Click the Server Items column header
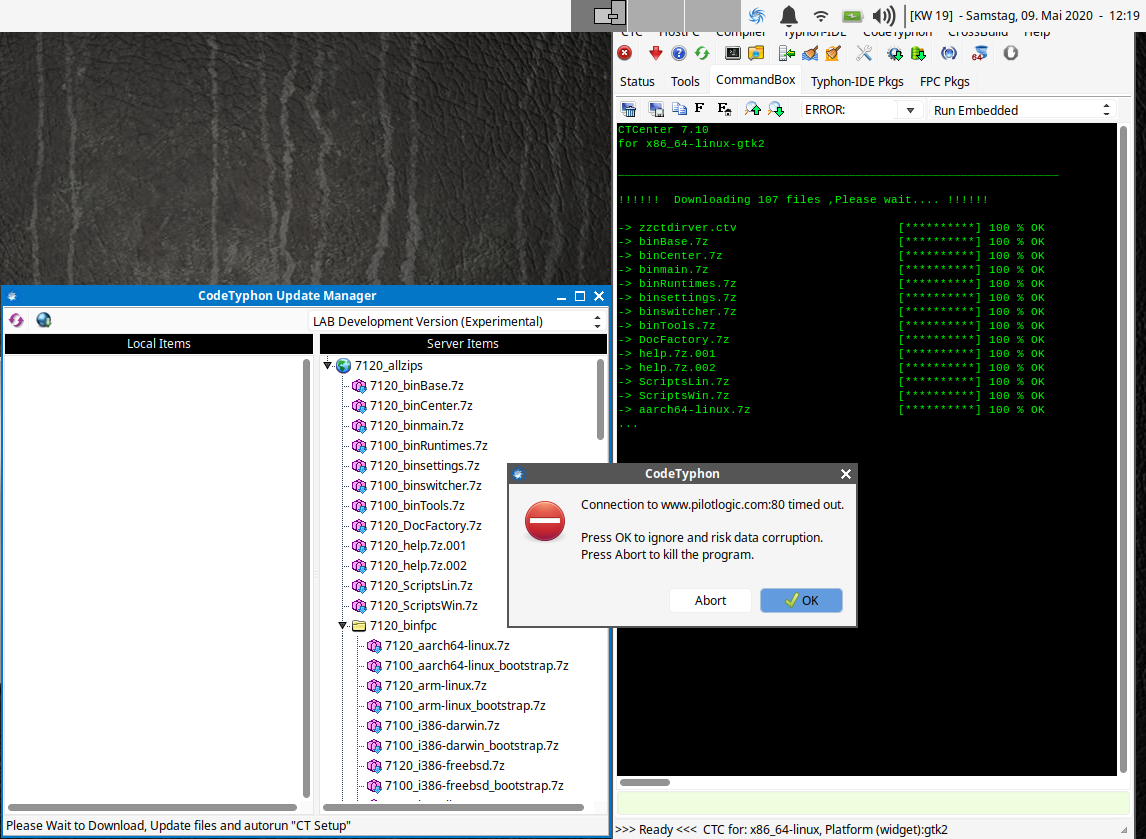 pyautogui.click(x=463, y=343)
